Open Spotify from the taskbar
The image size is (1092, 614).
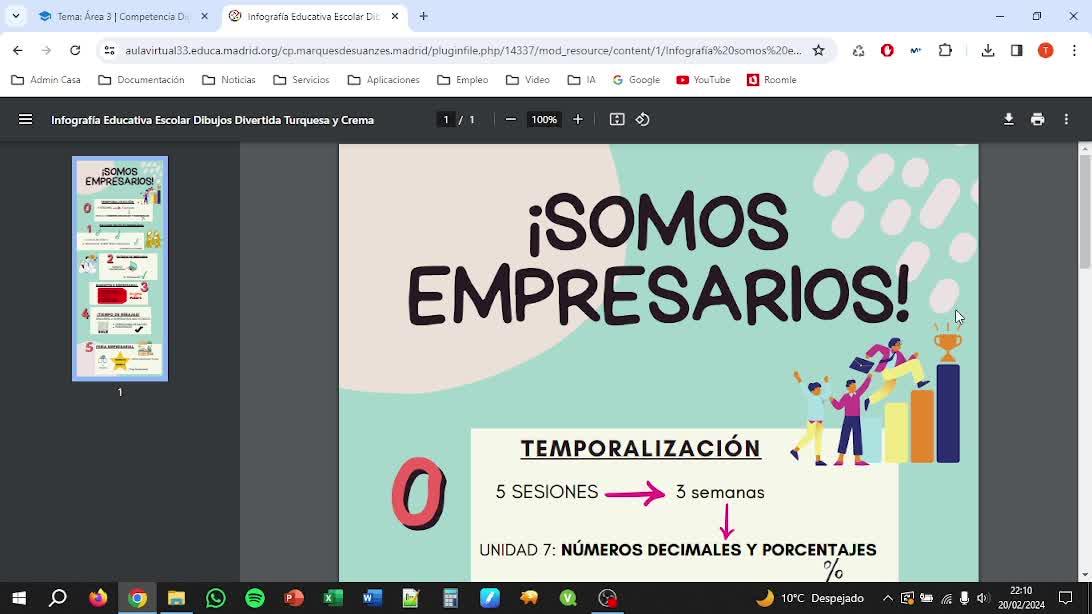point(255,598)
